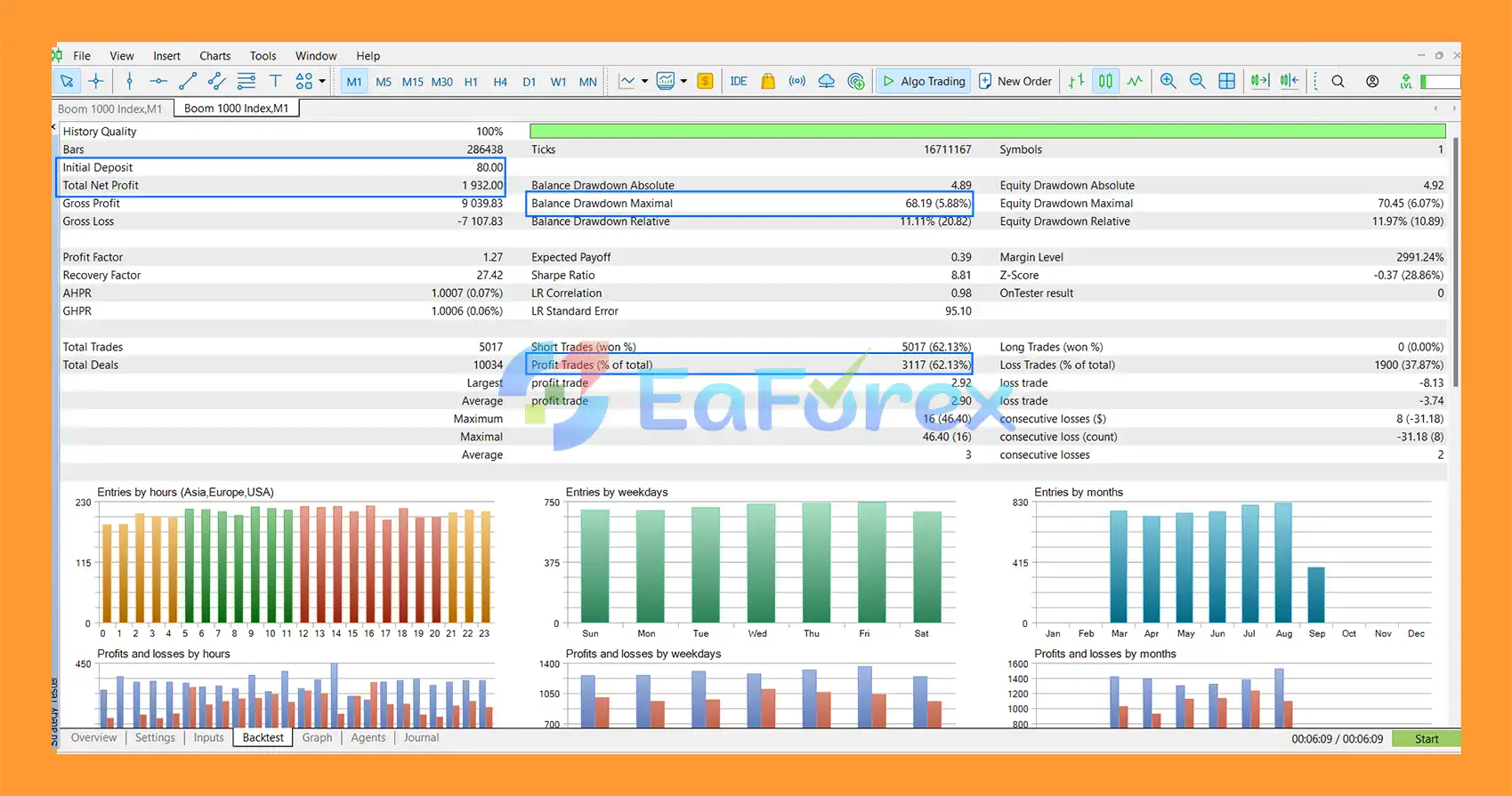Switch chart to H1 timeframe

(472, 82)
